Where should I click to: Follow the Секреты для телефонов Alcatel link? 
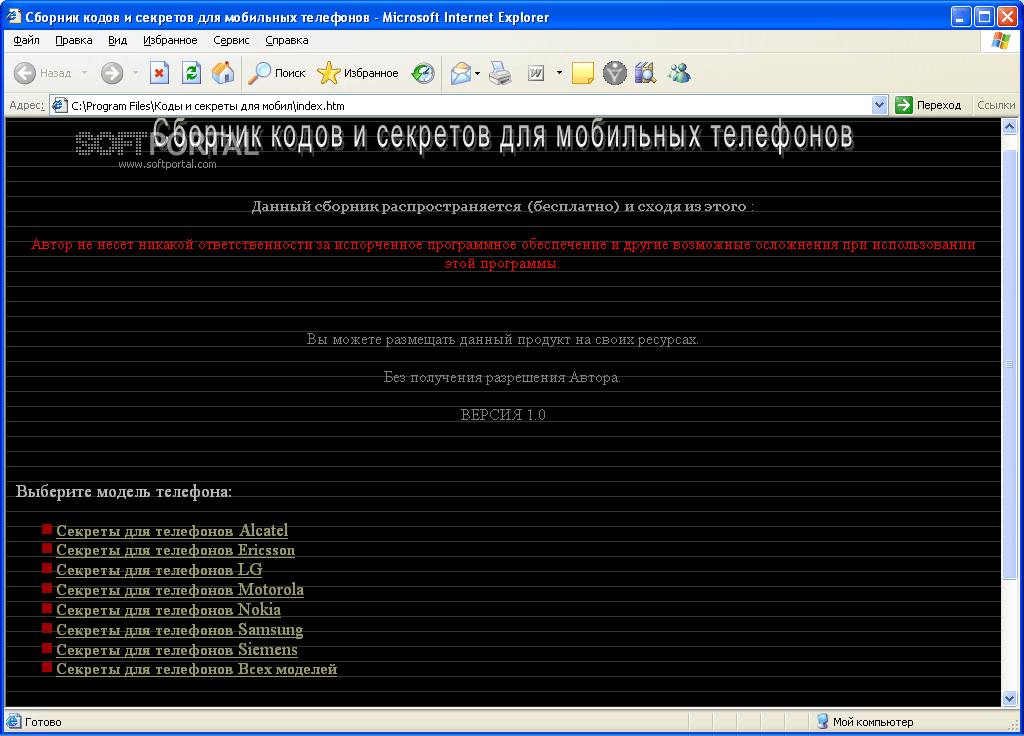click(171, 531)
